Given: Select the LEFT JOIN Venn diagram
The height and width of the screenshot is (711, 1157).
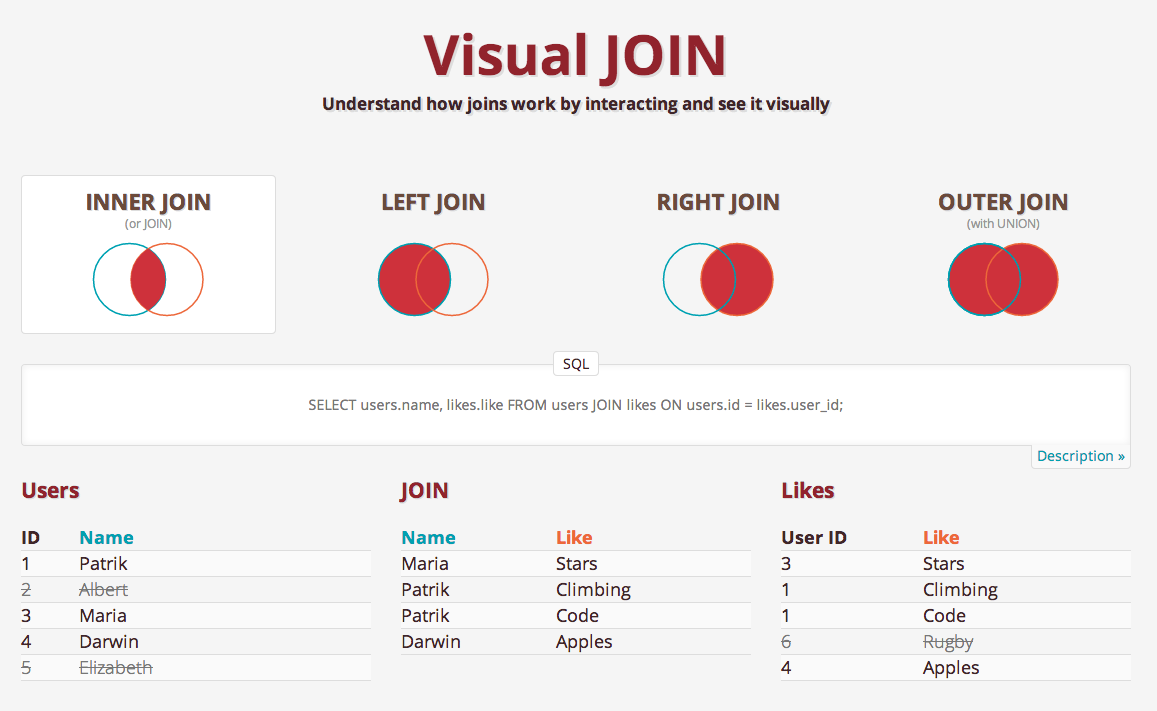Looking at the screenshot, I should click(x=433, y=279).
